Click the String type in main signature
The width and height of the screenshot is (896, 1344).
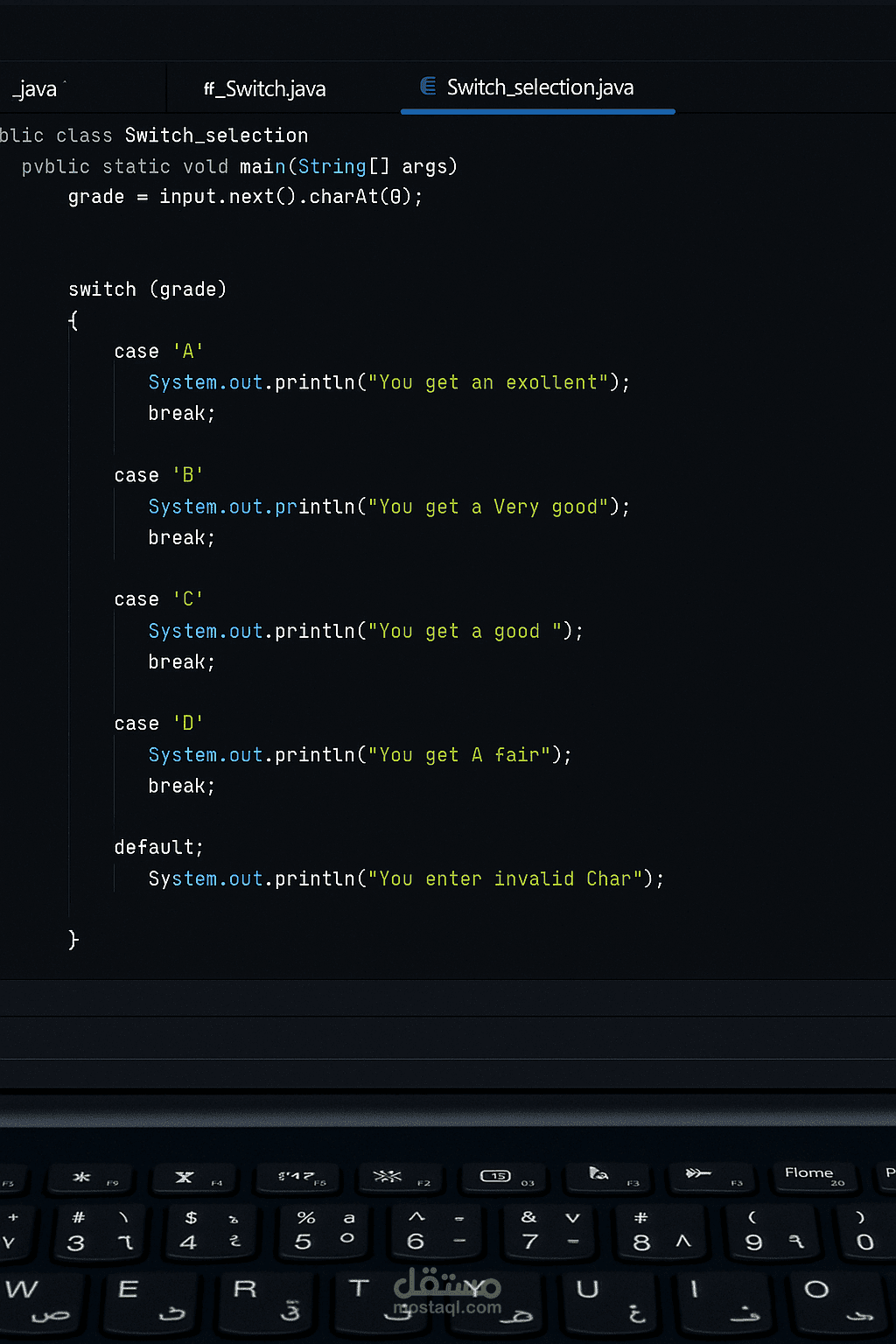pyautogui.click(x=332, y=166)
